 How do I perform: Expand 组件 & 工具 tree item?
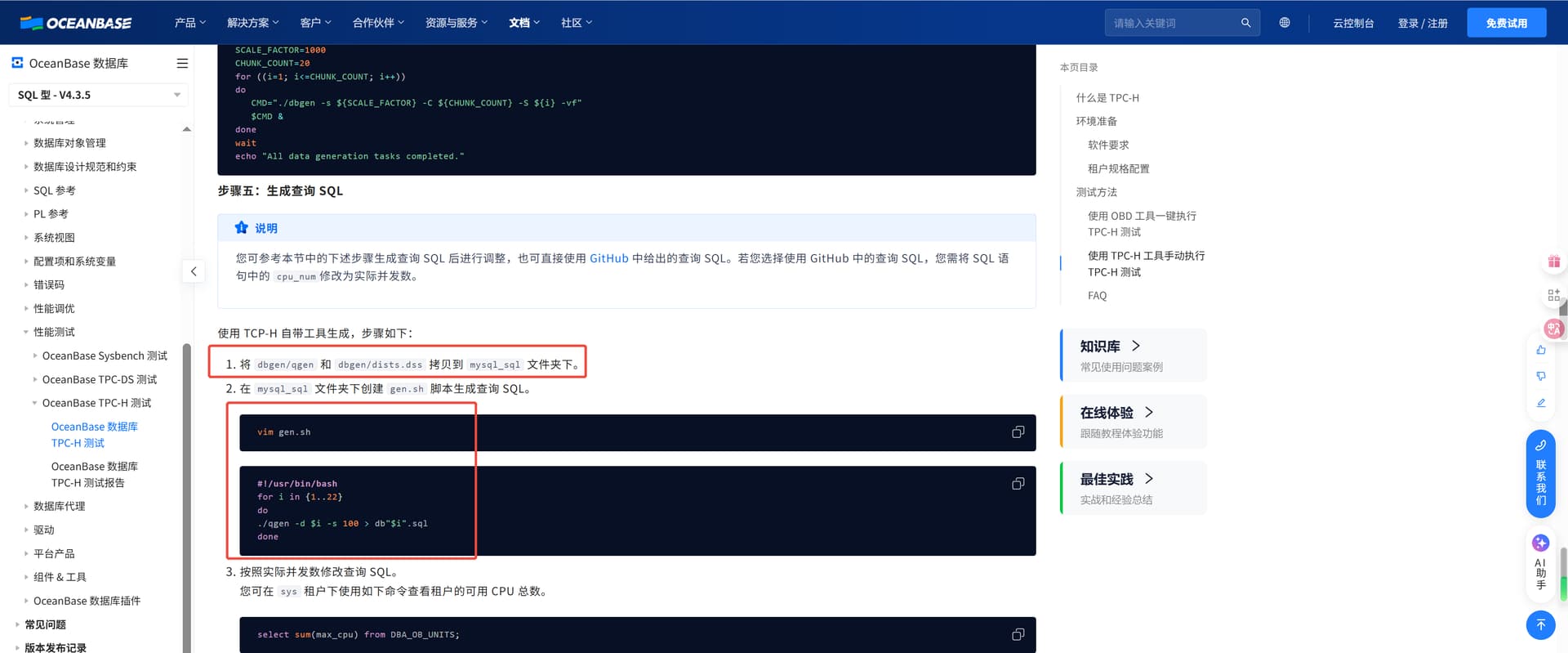60,578
